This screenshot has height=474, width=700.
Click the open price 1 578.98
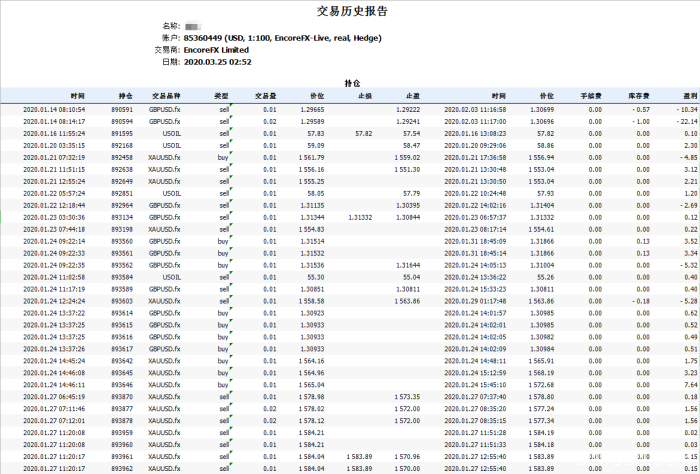click(312, 397)
